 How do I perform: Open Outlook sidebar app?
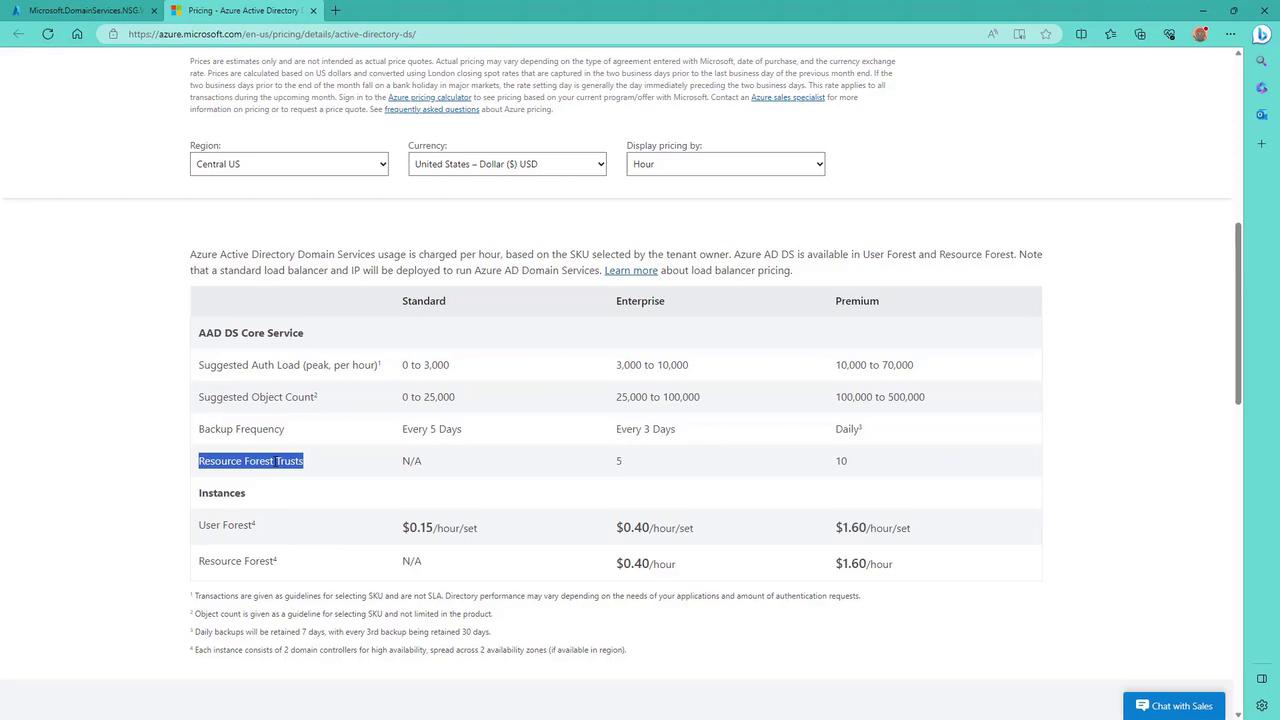coord(1262,115)
